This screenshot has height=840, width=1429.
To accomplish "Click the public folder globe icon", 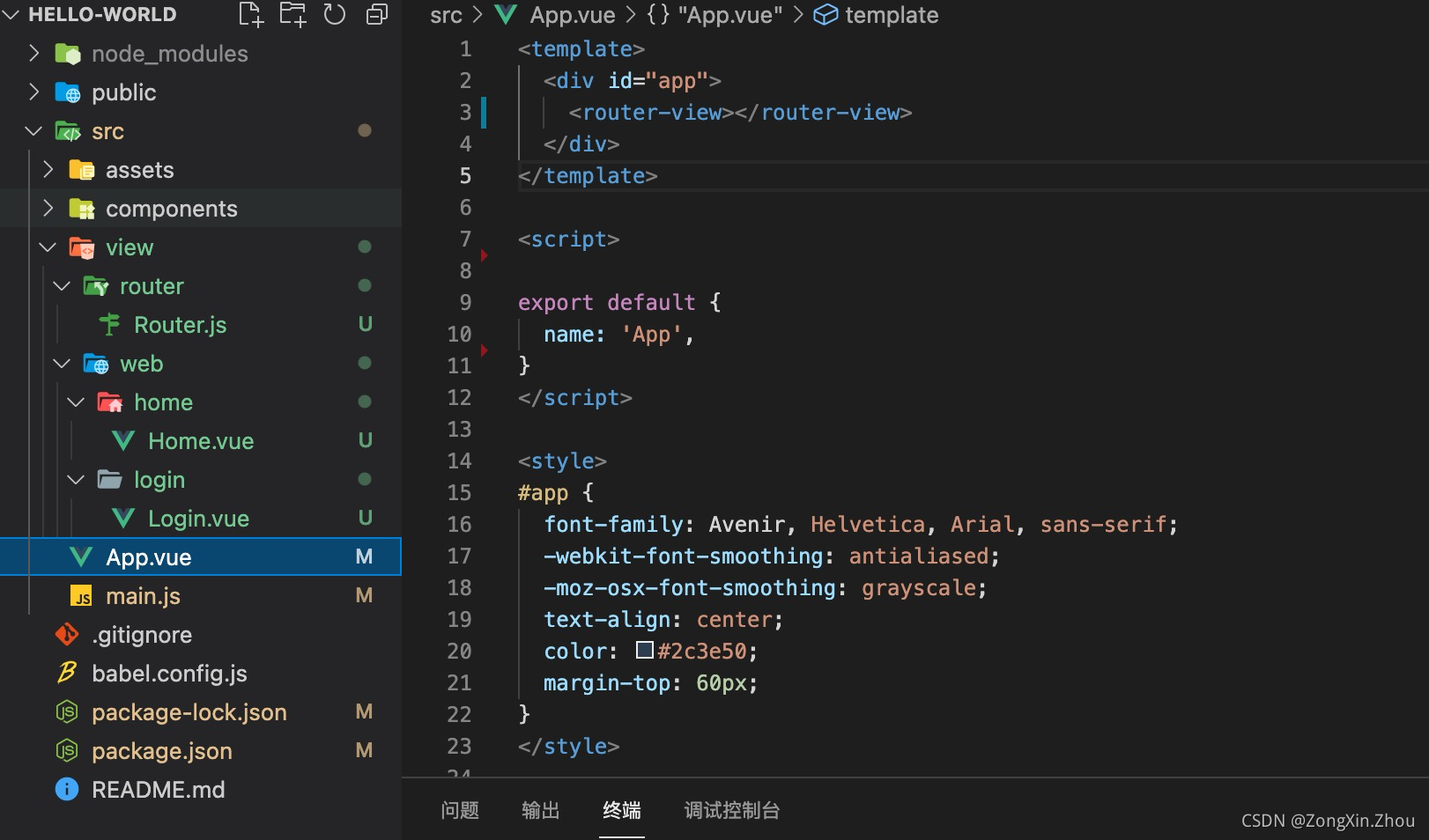I will point(68,92).
